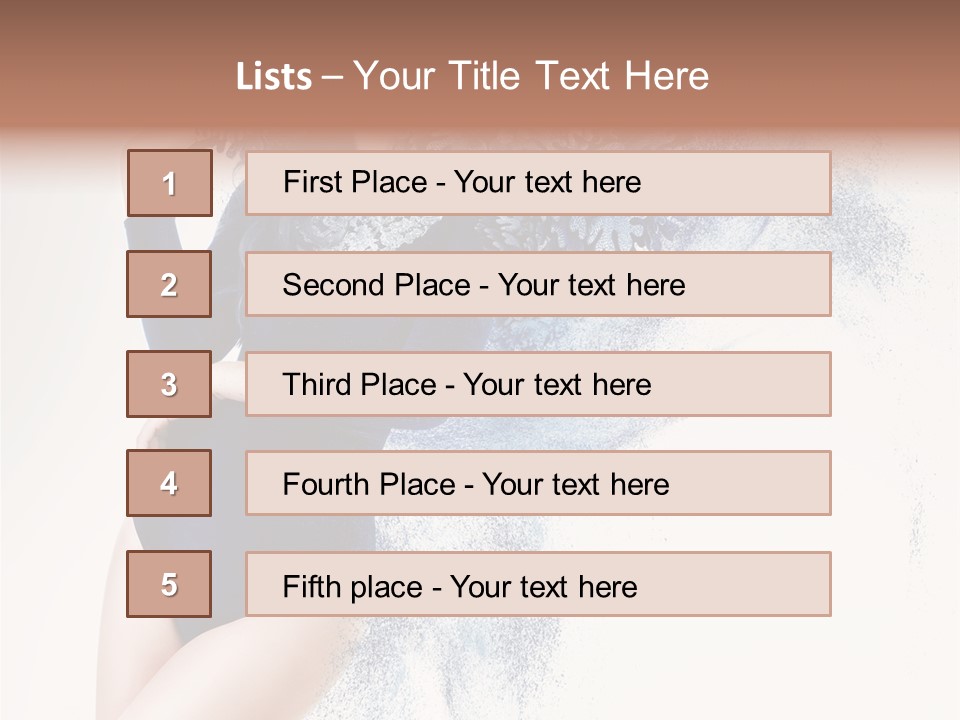
Task: Click Your Title Text Here in heading
Action: [x=531, y=76]
